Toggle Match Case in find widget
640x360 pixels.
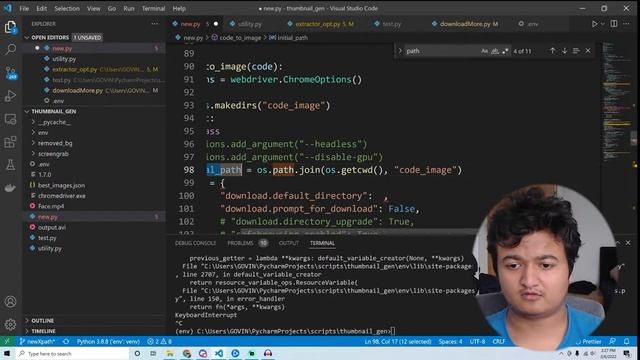[484, 51]
